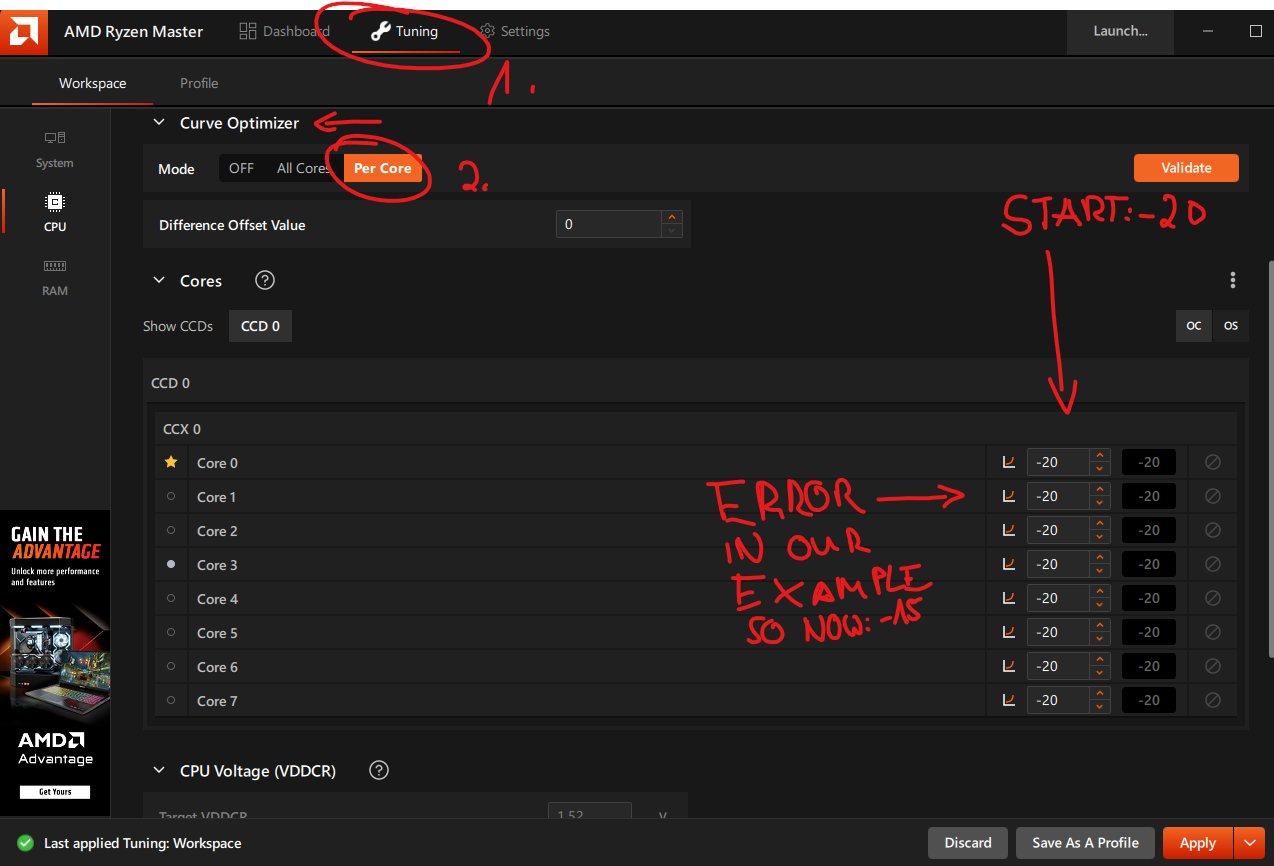Click Save As A Profile
This screenshot has height=866, width=1274.
[x=1085, y=843]
